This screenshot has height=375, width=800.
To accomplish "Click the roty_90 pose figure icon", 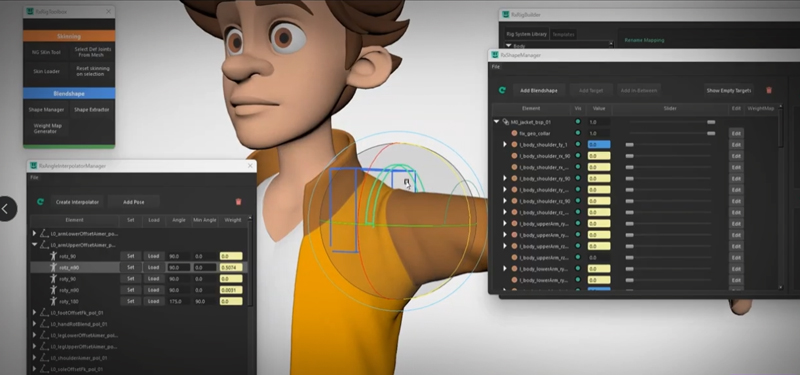I will pyautogui.click(x=54, y=279).
